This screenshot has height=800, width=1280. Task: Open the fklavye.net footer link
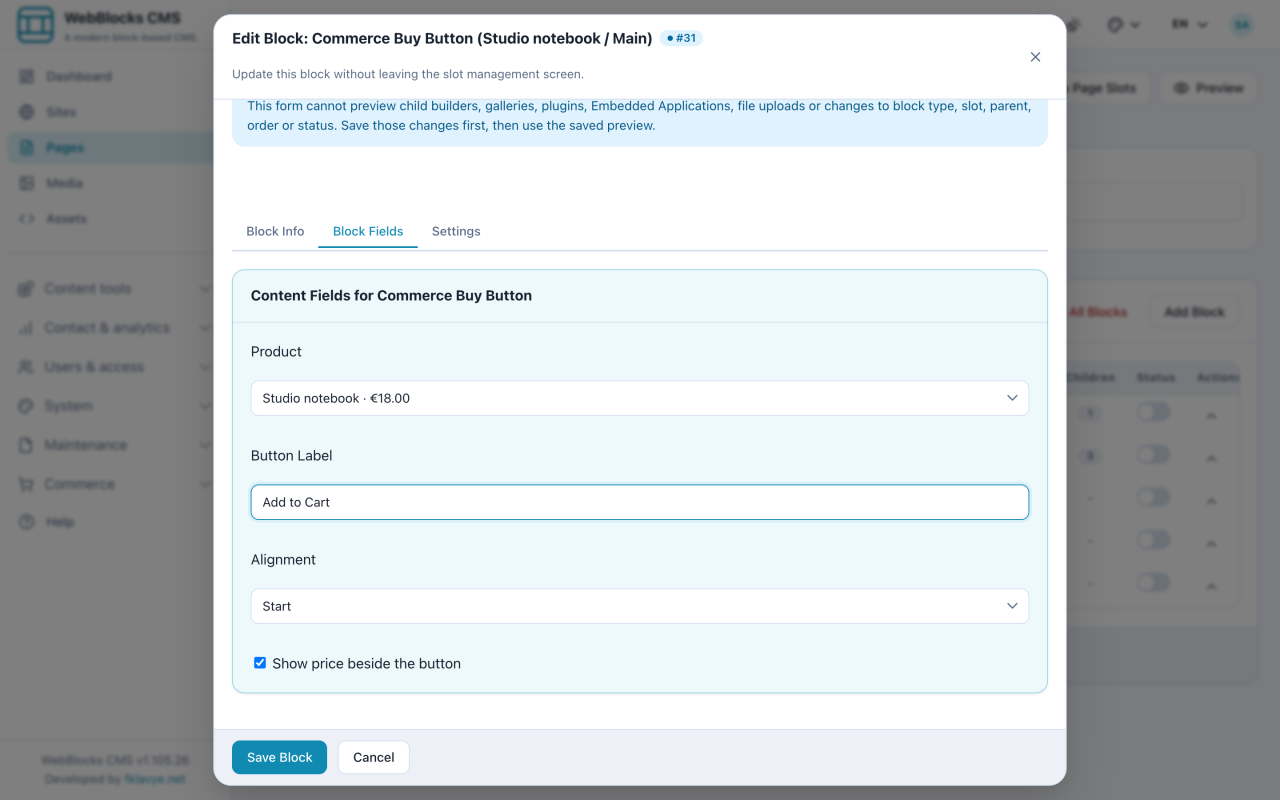point(156,779)
